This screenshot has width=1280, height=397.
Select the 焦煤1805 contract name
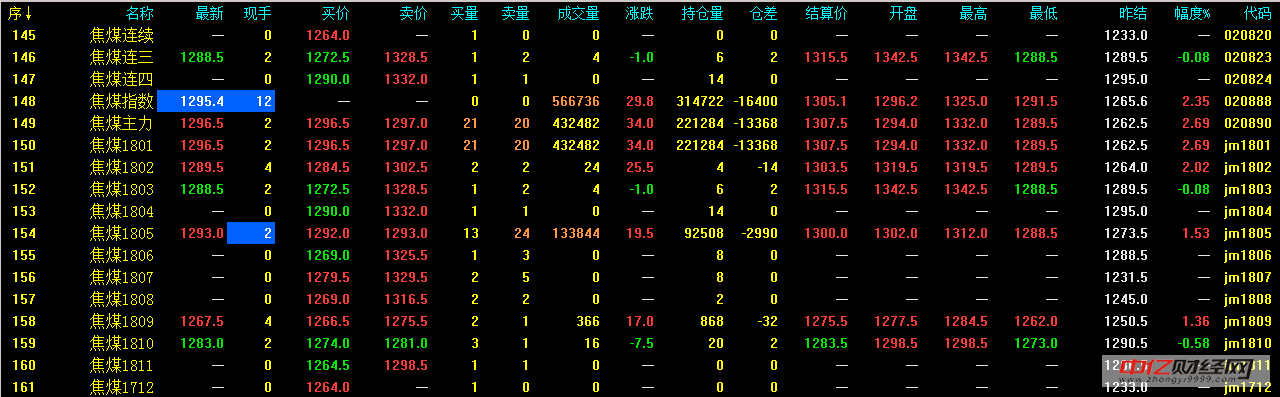[122, 233]
